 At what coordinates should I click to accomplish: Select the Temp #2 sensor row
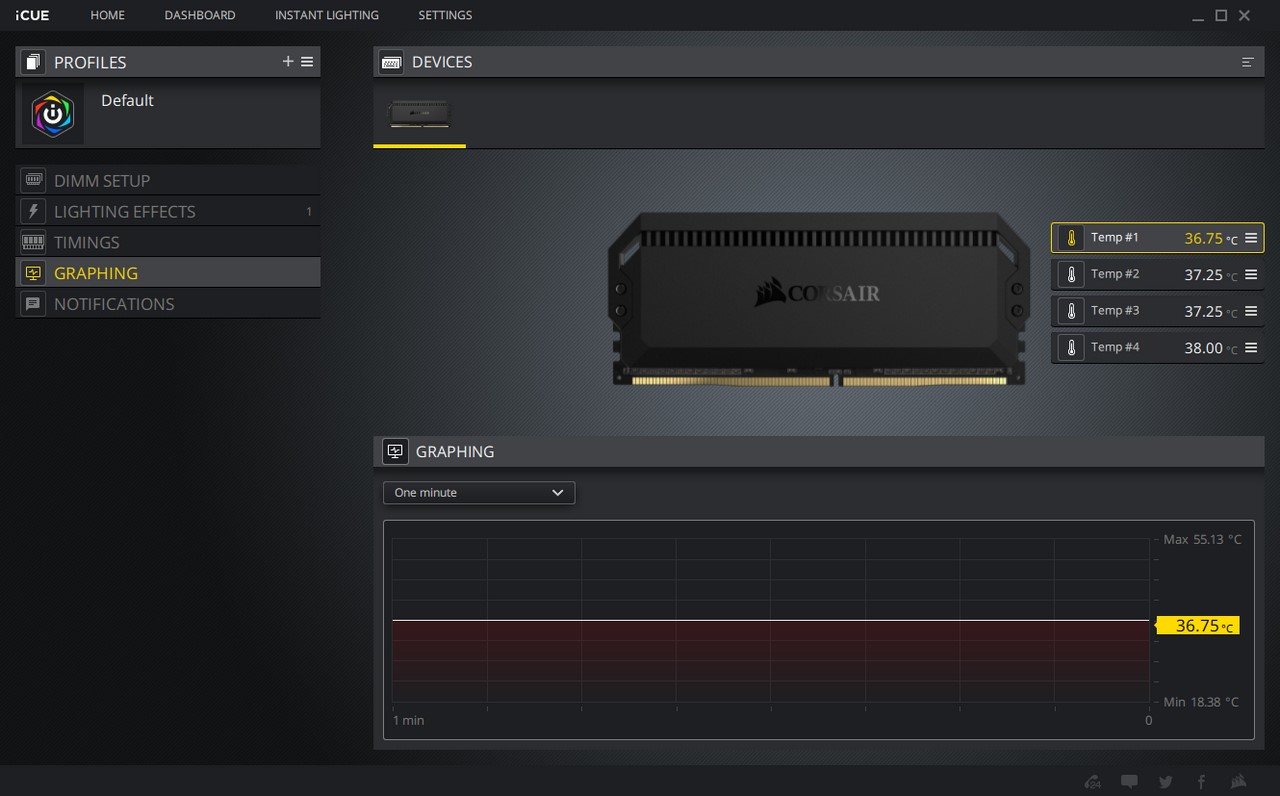pos(1157,274)
